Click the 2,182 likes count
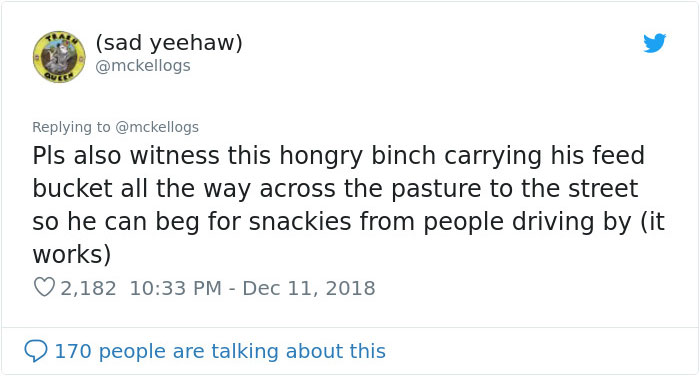The height and width of the screenshot is (376, 700). coord(88,288)
